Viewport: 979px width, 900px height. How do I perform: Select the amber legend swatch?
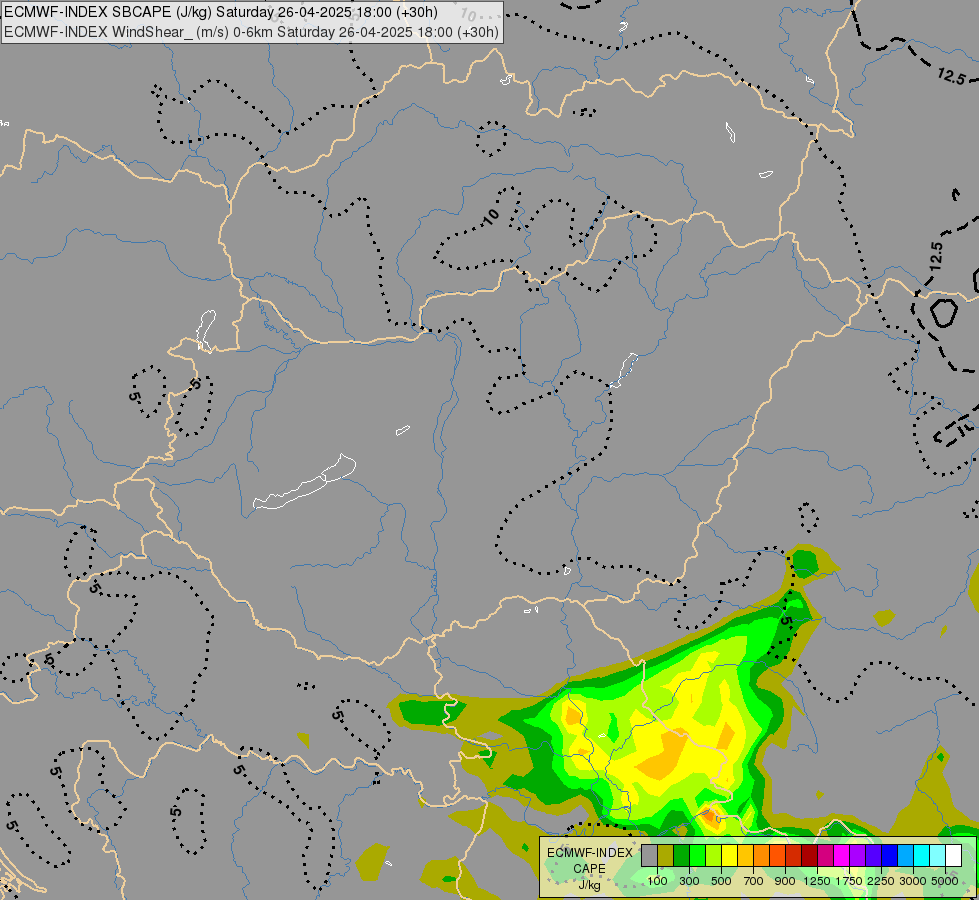click(745, 855)
